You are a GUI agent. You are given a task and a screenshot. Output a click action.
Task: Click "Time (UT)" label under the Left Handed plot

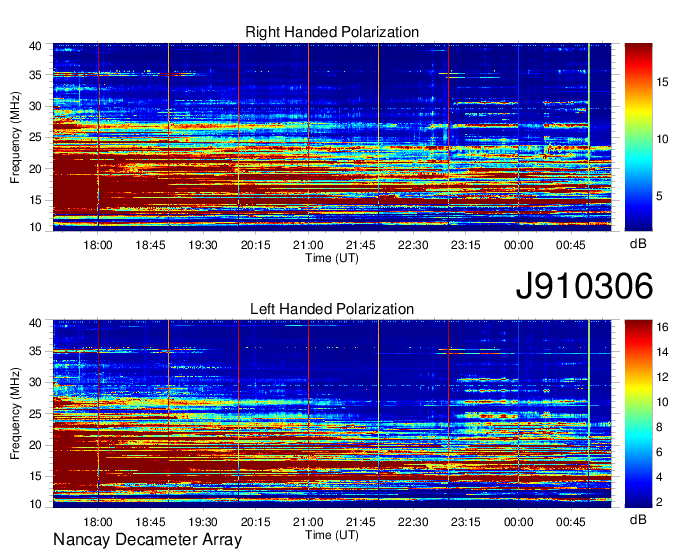click(x=332, y=535)
